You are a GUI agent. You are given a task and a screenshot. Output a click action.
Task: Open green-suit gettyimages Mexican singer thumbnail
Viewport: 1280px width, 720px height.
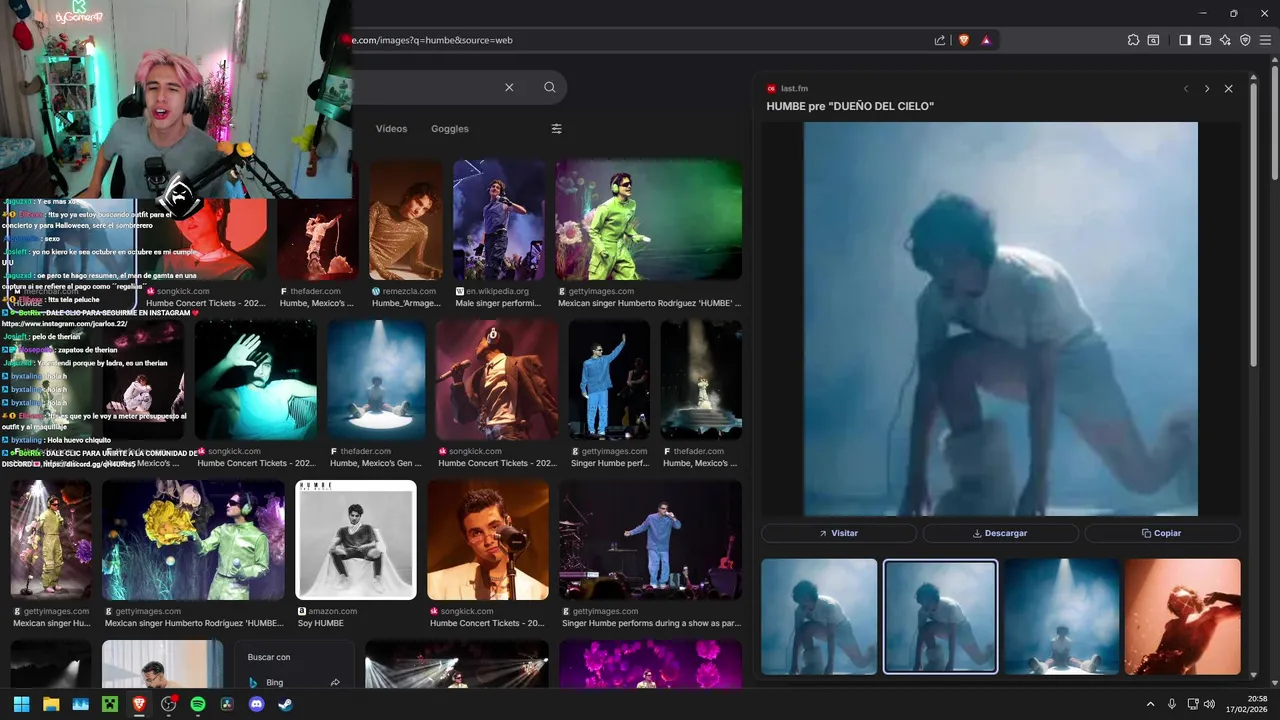[x=649, y=220]
